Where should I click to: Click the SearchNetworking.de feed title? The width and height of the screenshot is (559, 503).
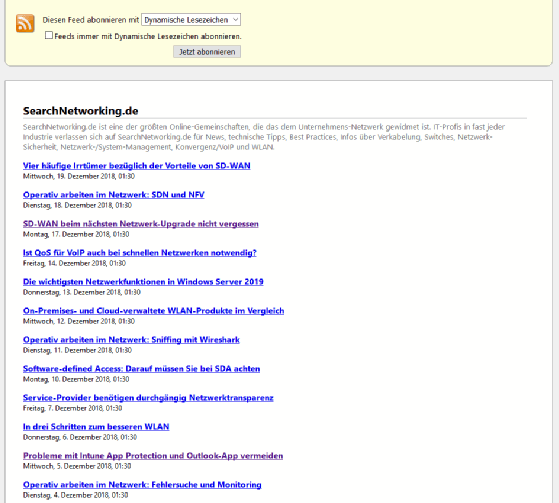pyautogui.click(x=81, y=111)
